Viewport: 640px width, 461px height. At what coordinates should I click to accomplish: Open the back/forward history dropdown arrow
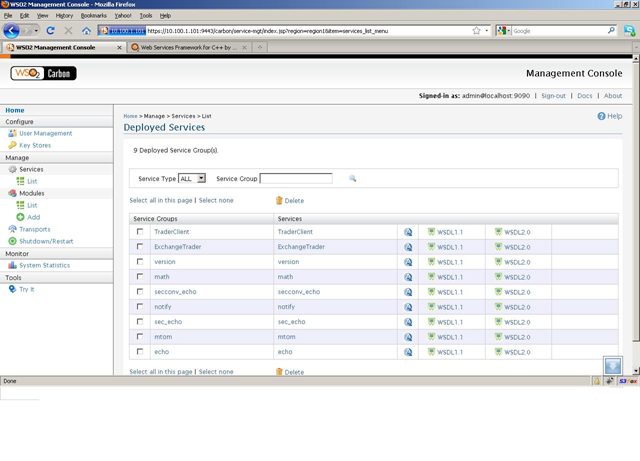[x=36, y=31]
